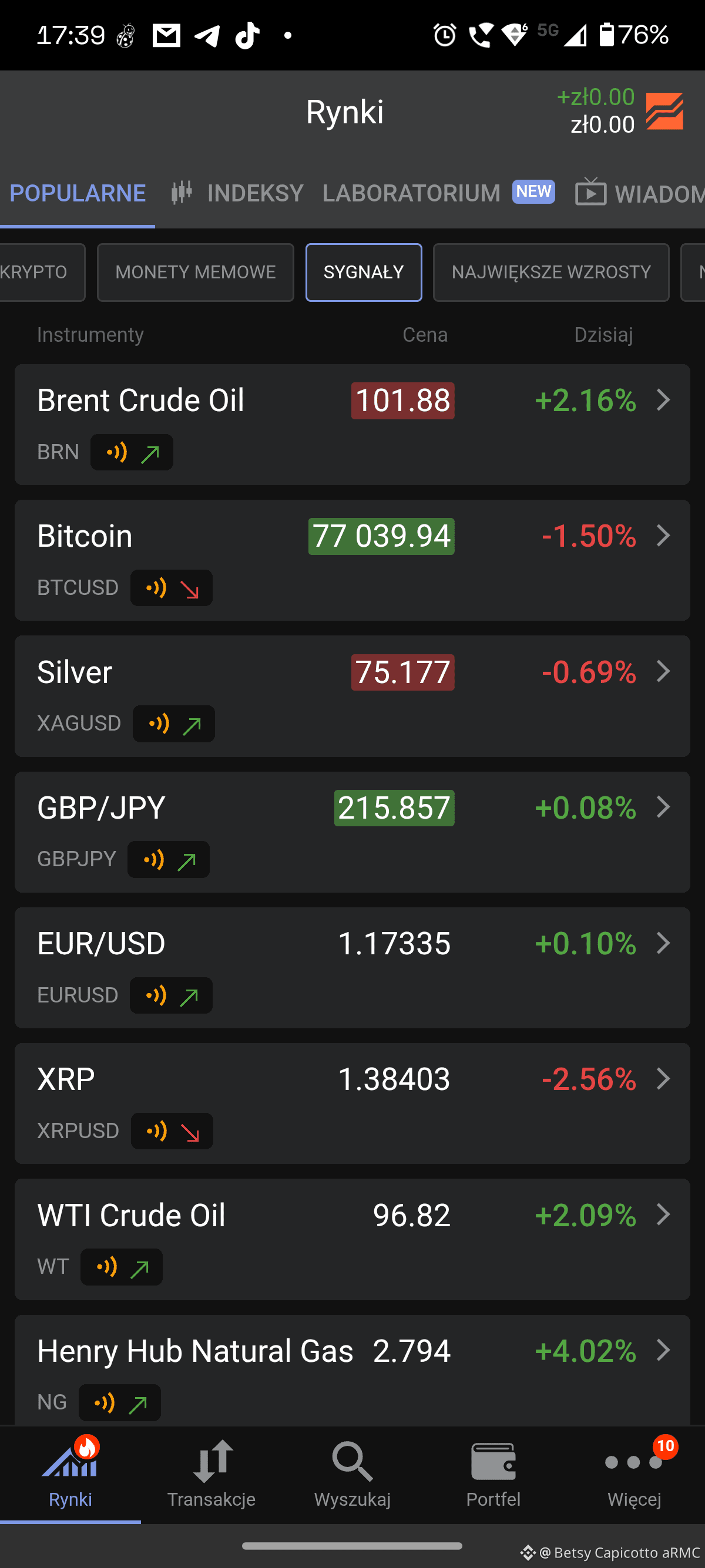Expand GBP/JPY row chevron
The width and height of the screenshot is (705, 1568).
(x=664, y=807)
